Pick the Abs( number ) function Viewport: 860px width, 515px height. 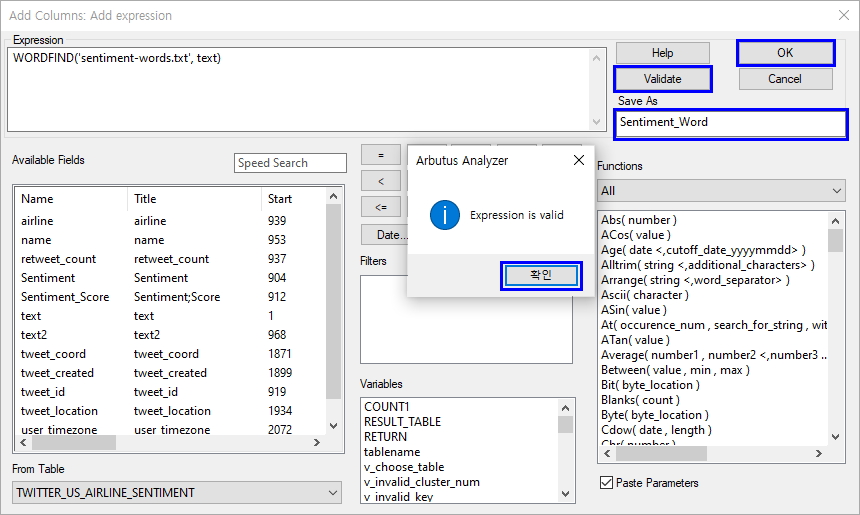coord(638,220)
